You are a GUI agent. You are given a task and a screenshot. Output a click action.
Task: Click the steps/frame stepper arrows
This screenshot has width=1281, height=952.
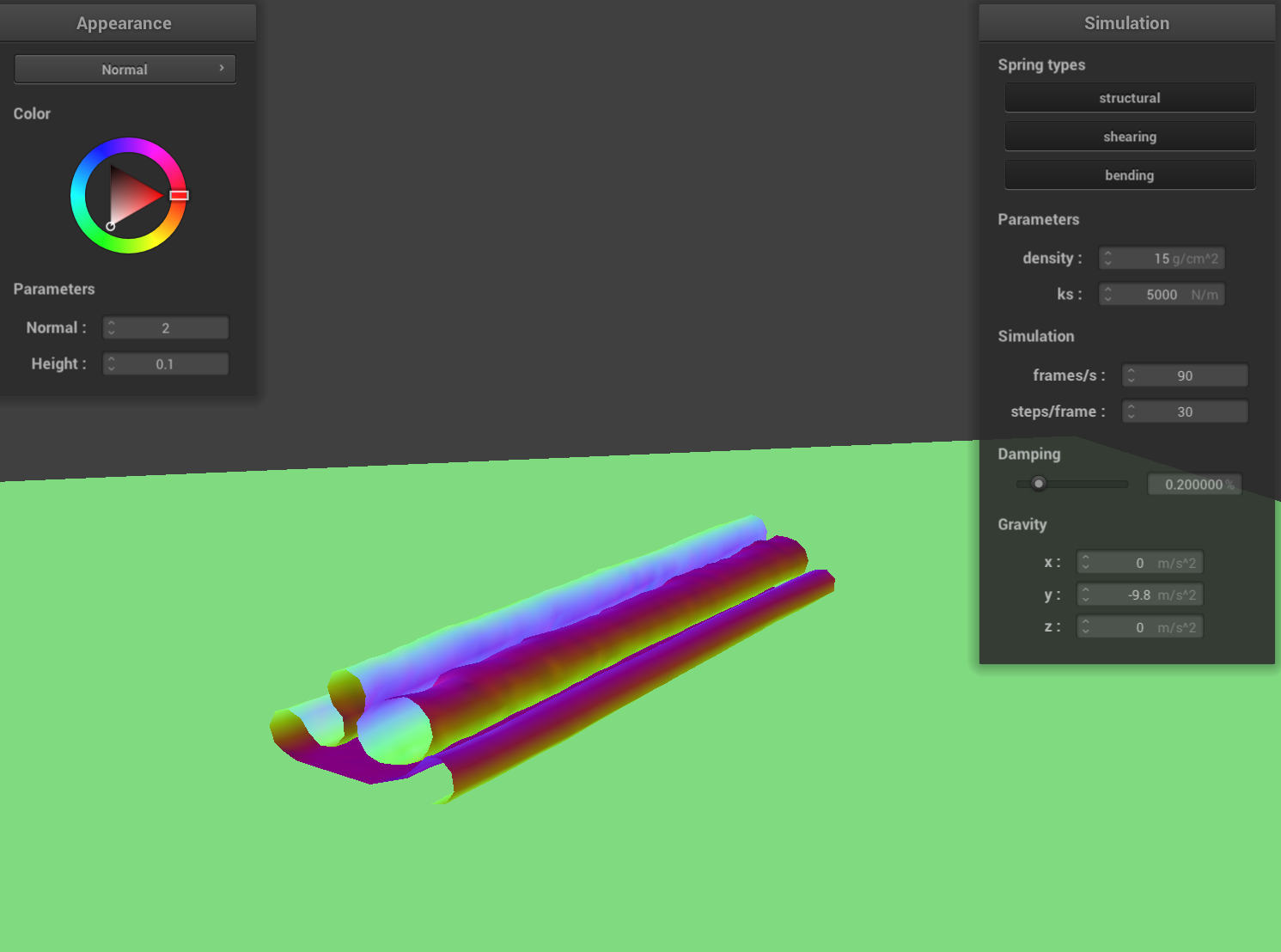click(x=1132, y=412)
